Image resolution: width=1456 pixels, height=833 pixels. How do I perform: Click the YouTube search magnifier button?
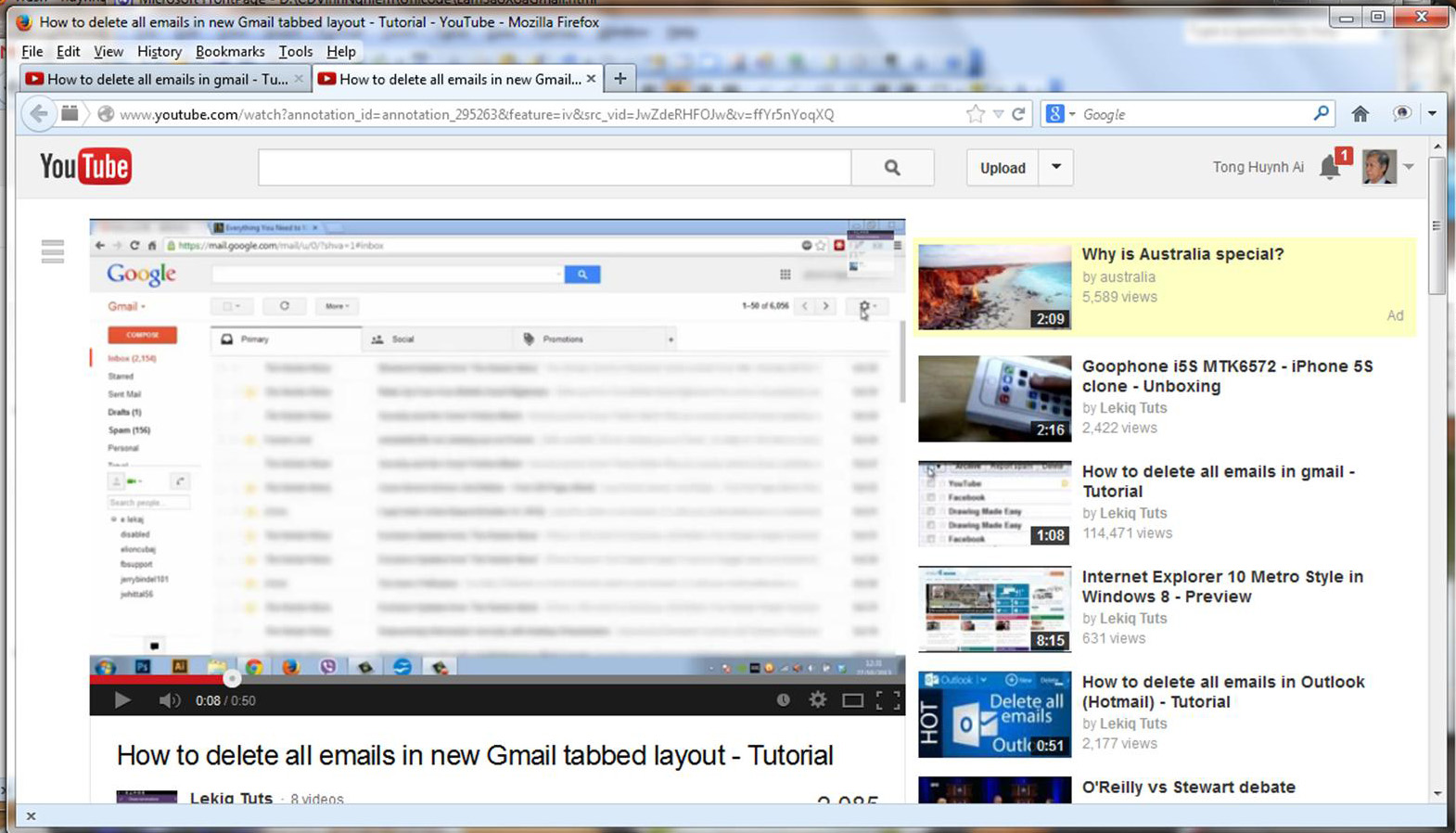892,168
